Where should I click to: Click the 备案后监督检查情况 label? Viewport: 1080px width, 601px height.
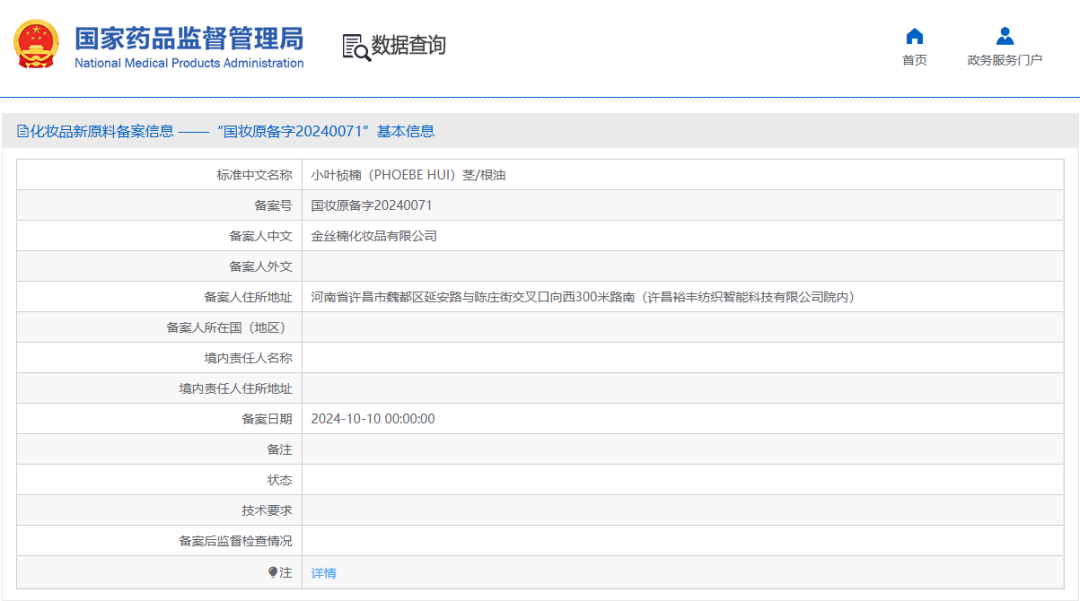[x=236, y=540]
